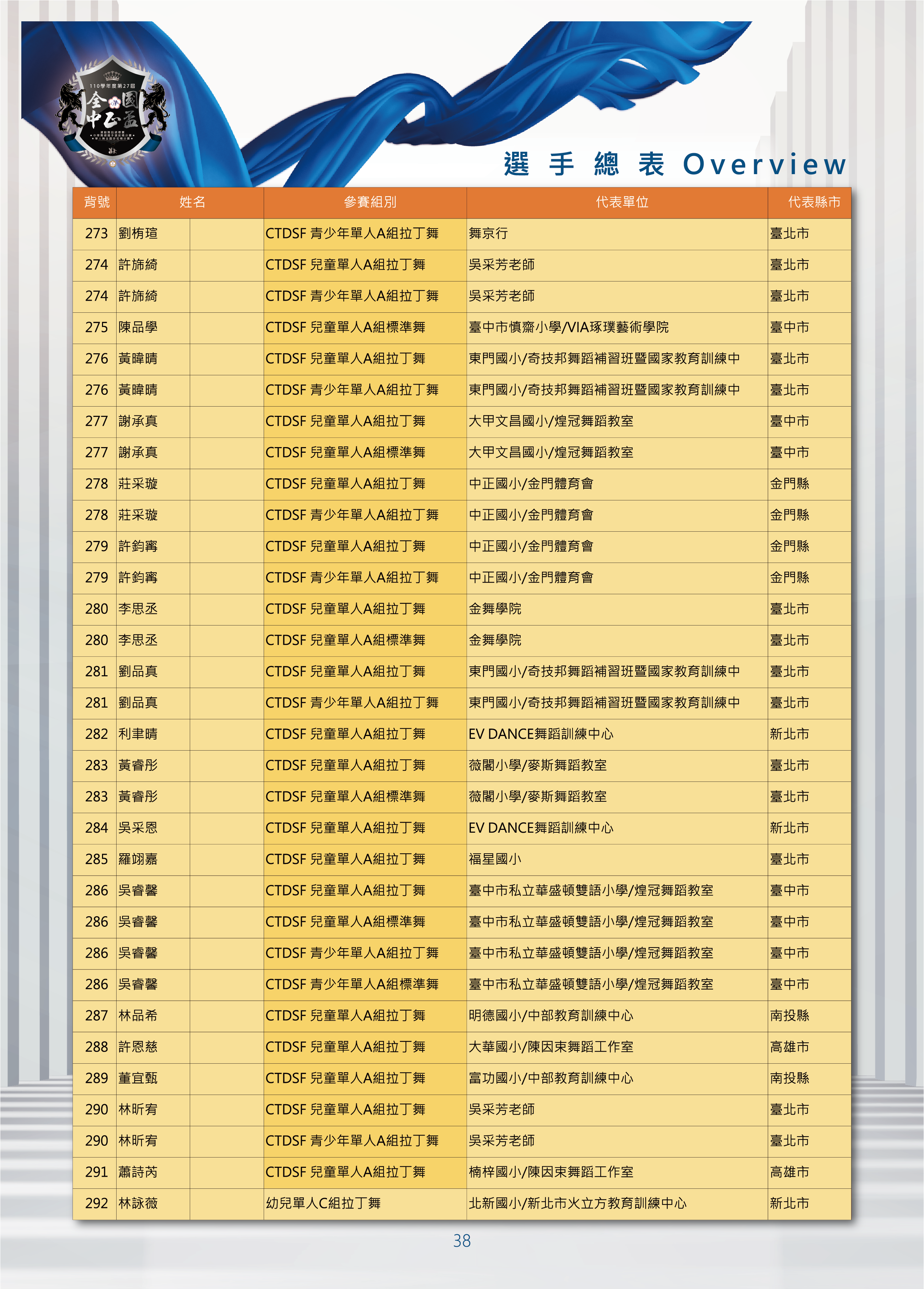Click EV DANCE舞蹈訓練中心 in row 282
This screenshot has width=924, height=1289.
[541, 734]
